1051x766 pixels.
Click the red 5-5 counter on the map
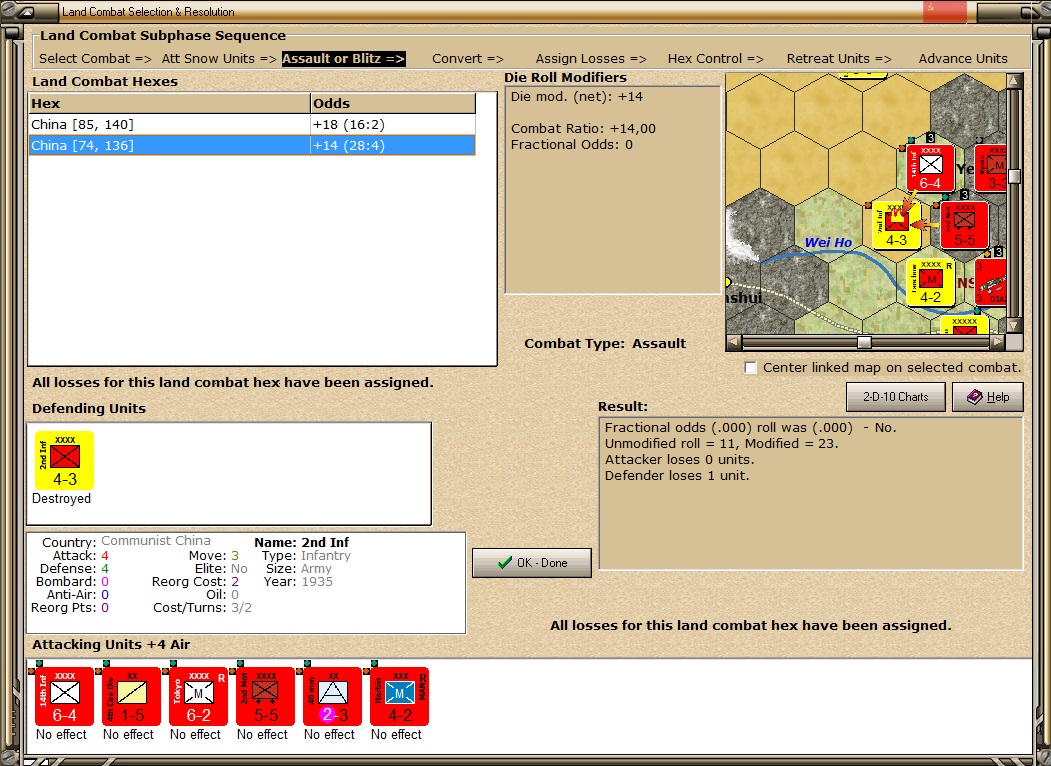coord(965,226)
